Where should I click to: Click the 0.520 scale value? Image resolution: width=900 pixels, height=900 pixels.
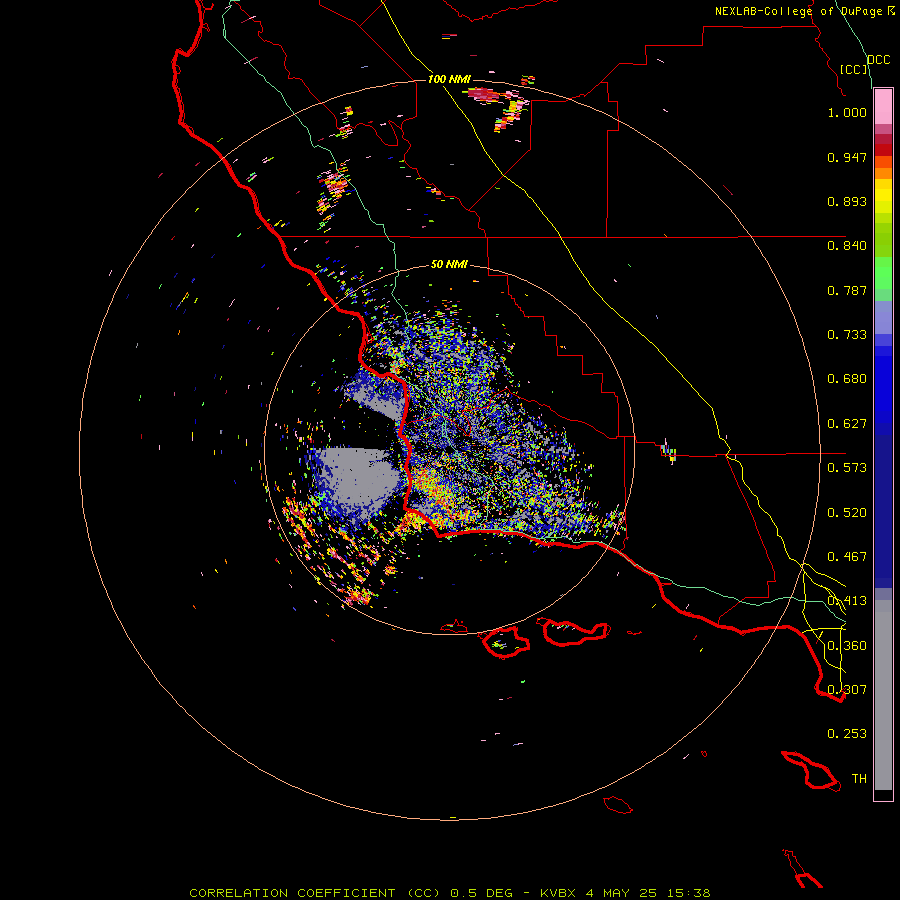[847, 513]
